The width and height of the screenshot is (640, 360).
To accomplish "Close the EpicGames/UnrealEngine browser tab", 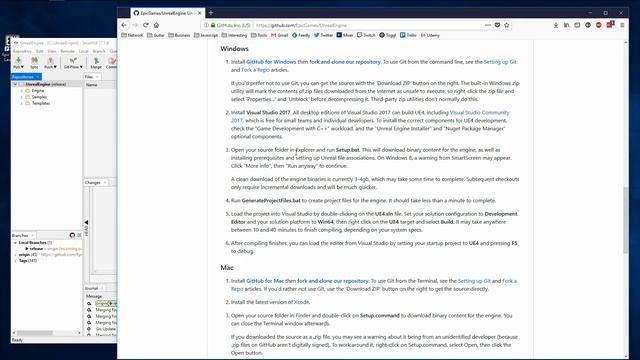I will pos(200,13).
